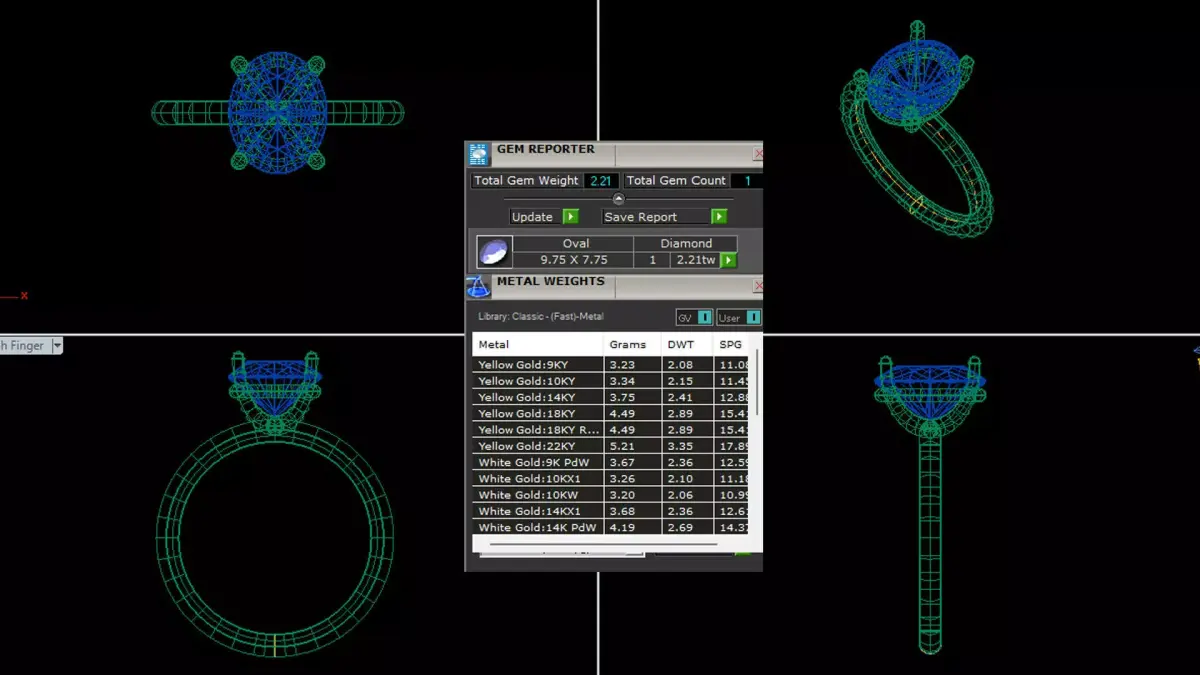Click the Library: Classic - (Fast)-Metal label

click(x=541, y=317)
